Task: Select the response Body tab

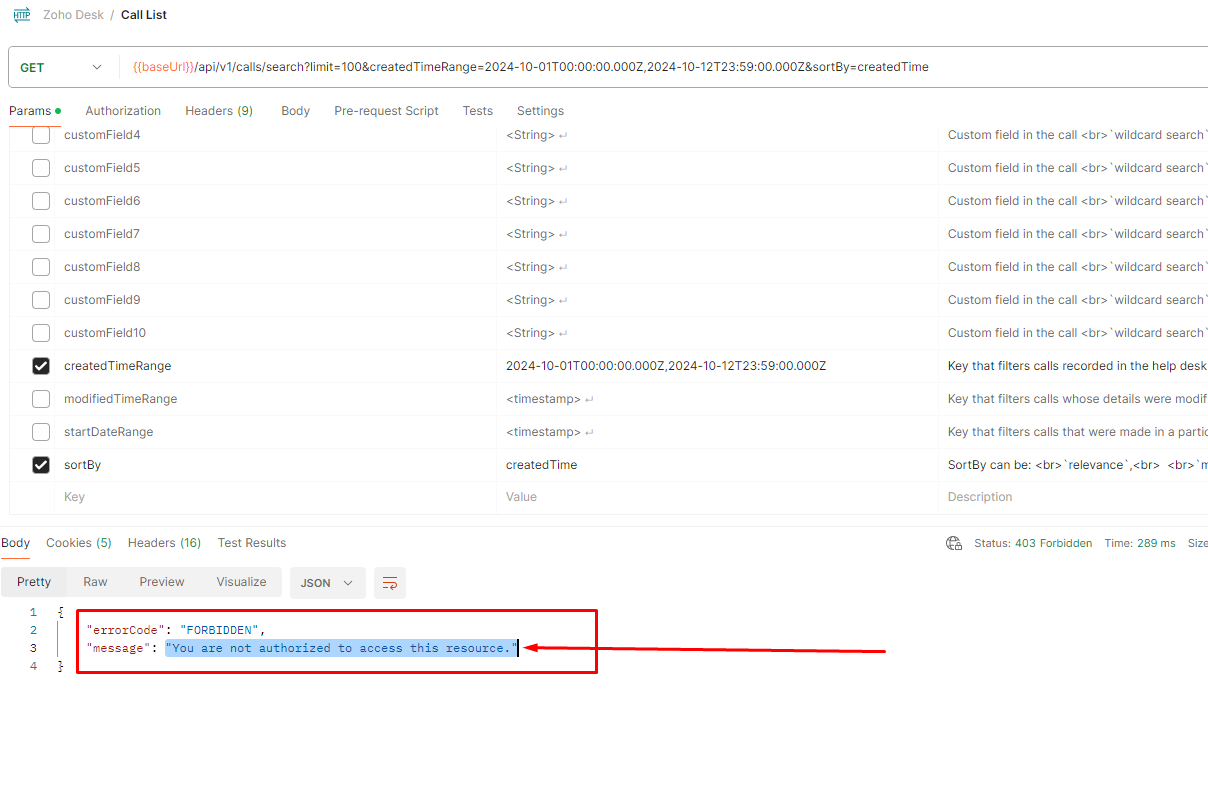Action: [x=16, y=543]
